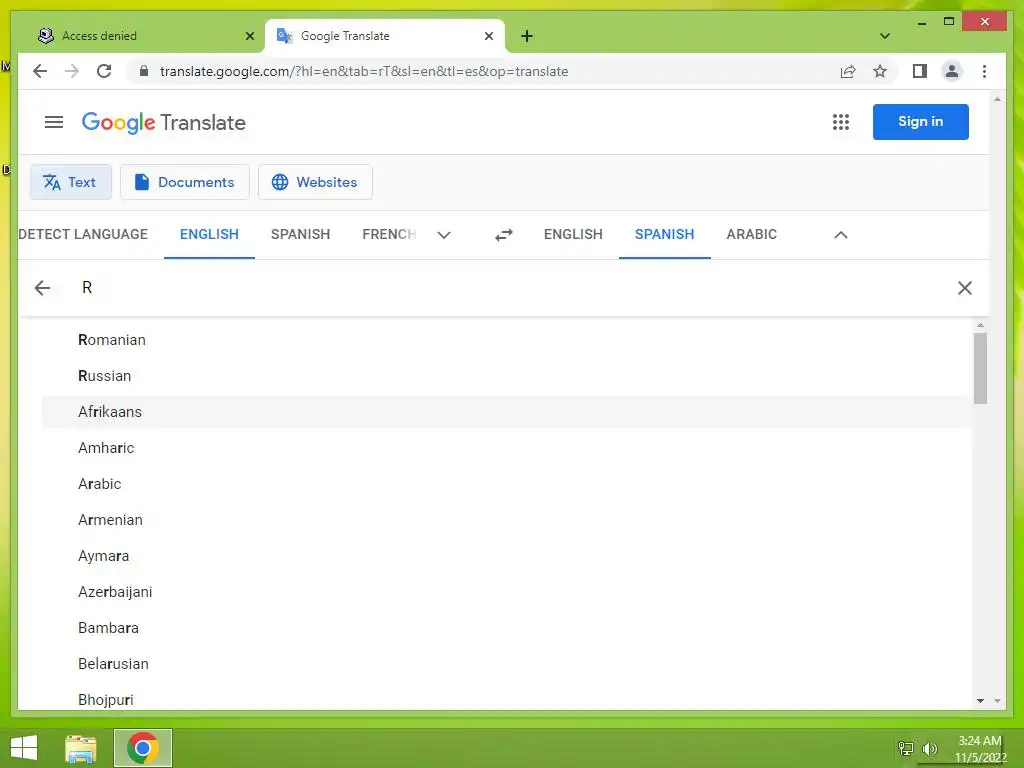This screenshot has height=768, width=1024.
Task: Switch to the Access denied tab
Action: click(x=145, y=36)
